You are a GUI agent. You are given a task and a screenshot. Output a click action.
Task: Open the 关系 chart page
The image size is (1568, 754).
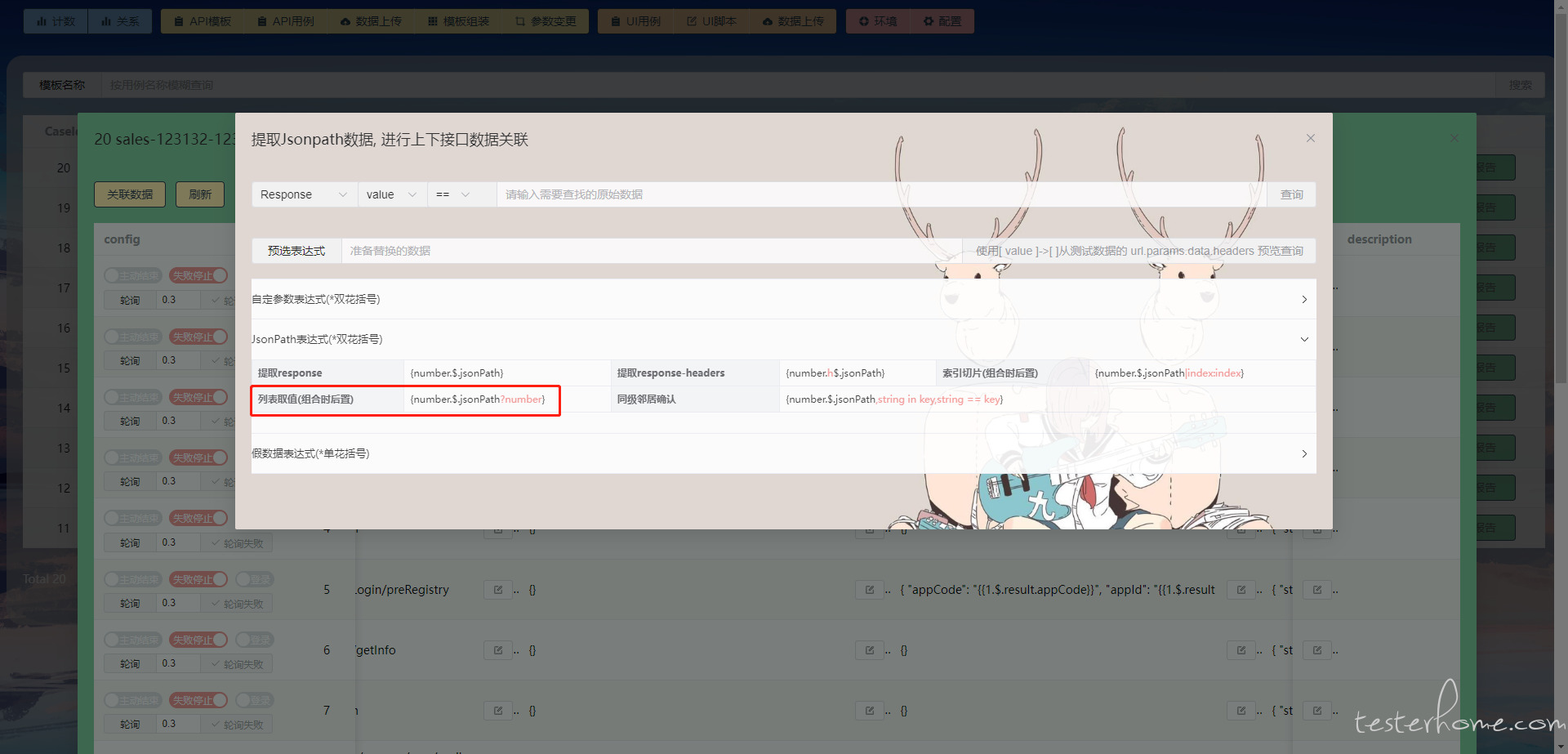point(120,21)
